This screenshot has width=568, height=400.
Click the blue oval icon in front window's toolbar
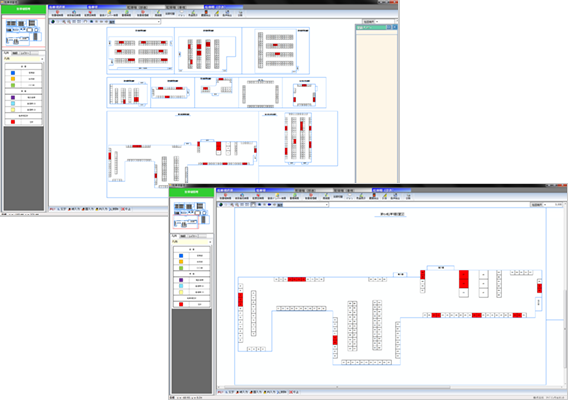(x=269, y=205)
